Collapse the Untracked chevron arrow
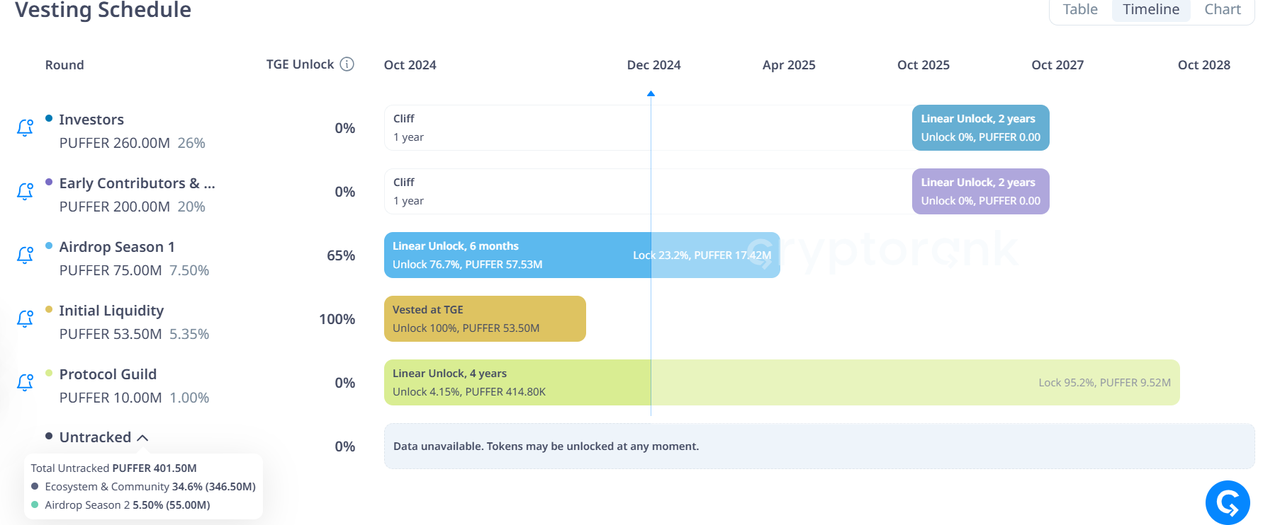Screen dimensions: 1280x525 [143, 438]
